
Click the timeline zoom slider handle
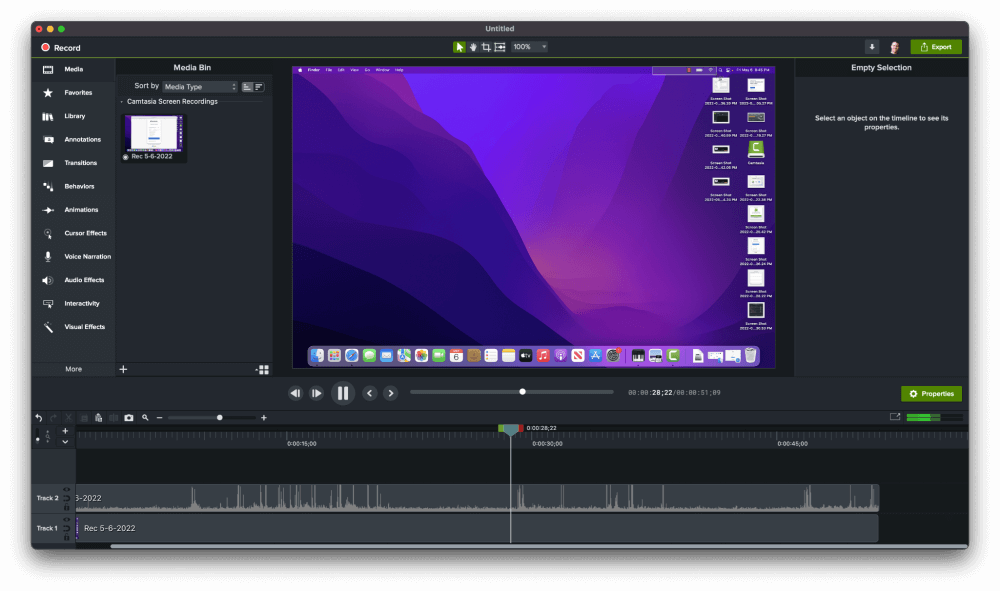click(x=220, y=418)
